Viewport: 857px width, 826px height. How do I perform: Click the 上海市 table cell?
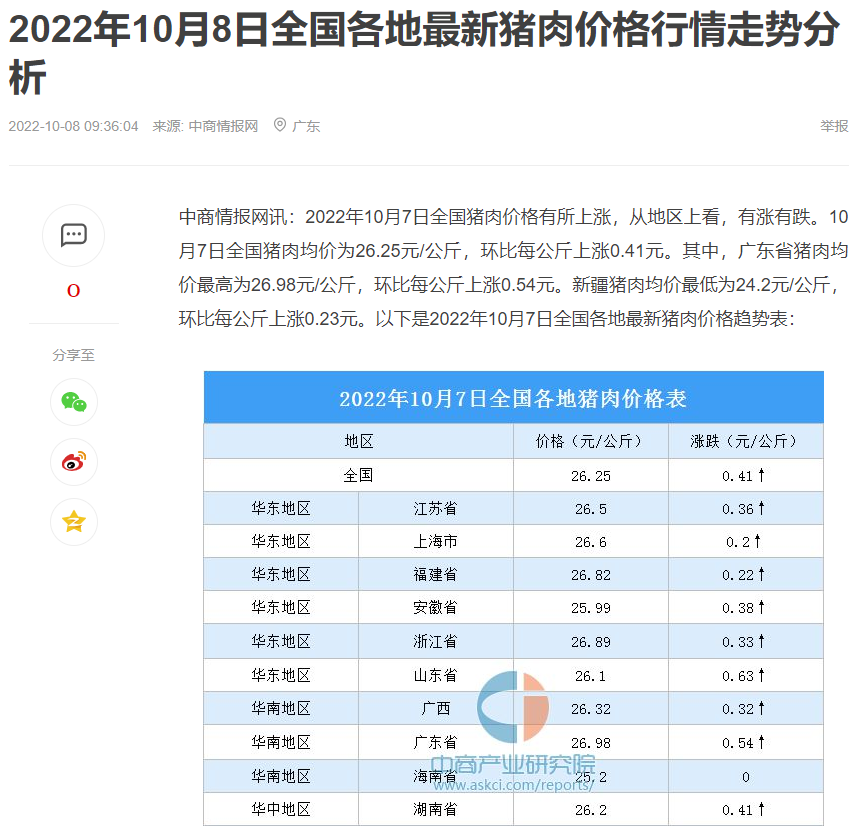click(x=435, y=541)
